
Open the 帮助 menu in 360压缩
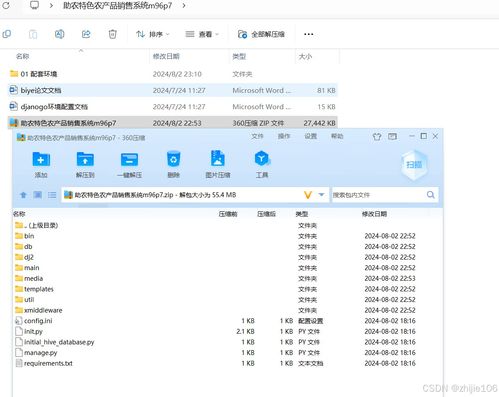(337, 136)
